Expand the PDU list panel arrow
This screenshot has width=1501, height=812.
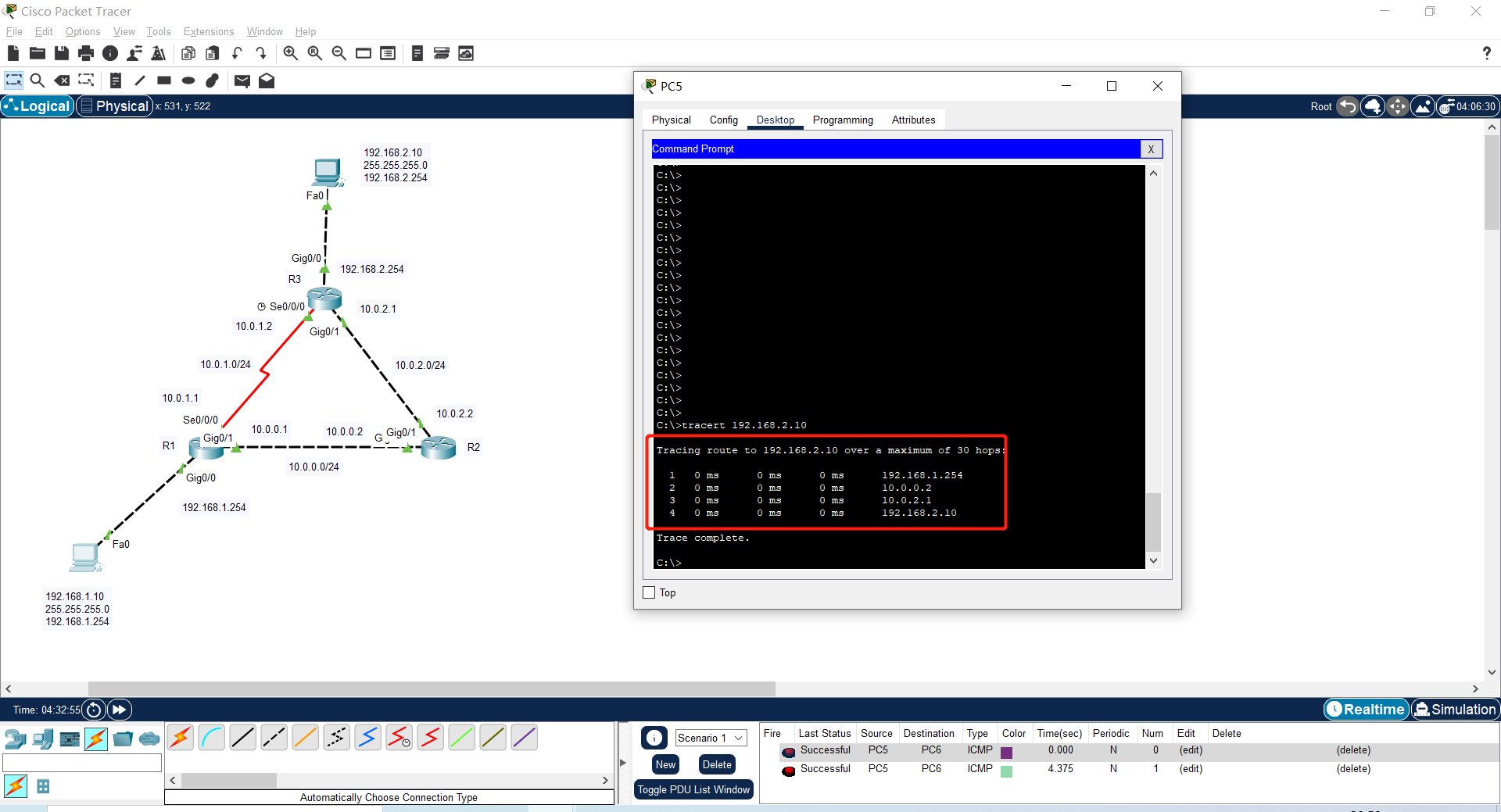coord(623,763)
